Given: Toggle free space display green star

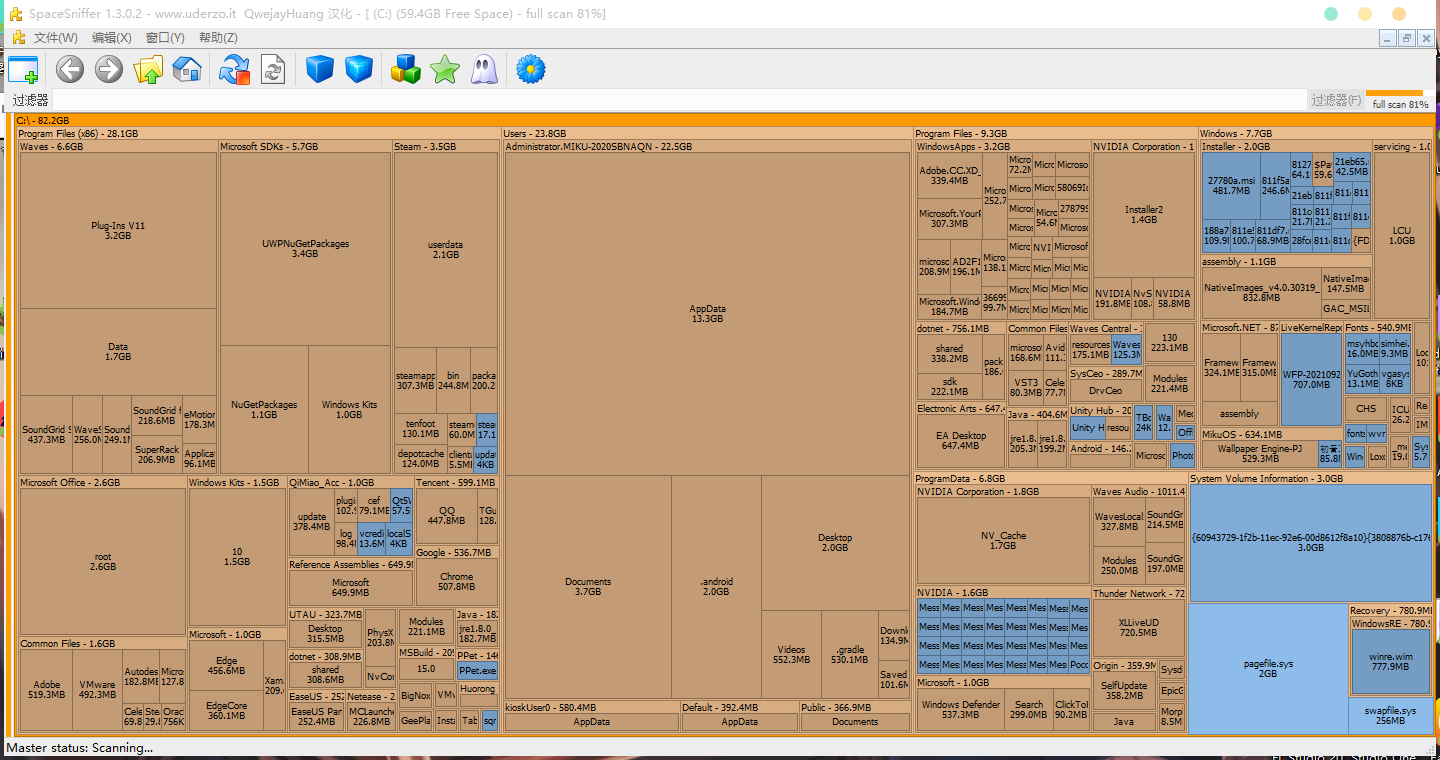Looking at the screenshot, I should pyautogui.click(x=444, y=69).
